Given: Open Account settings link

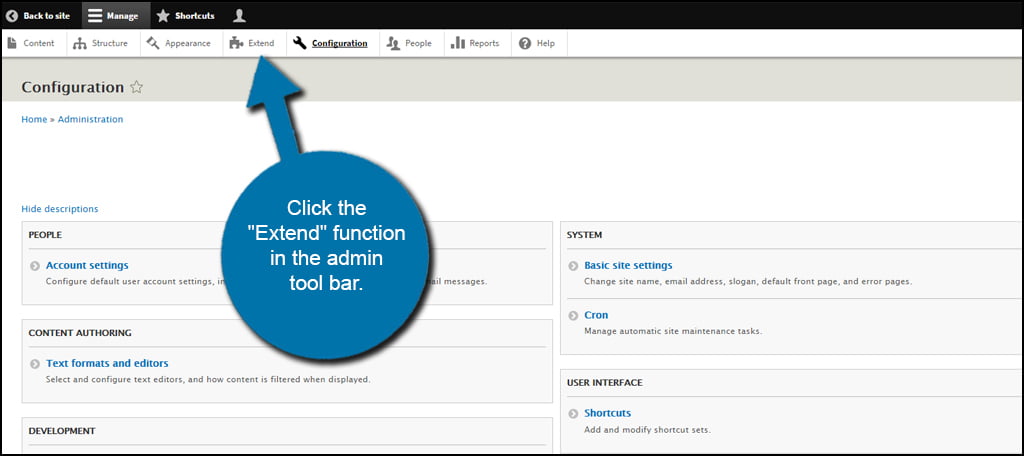Looking at the screenshot, I should point(87,265).
